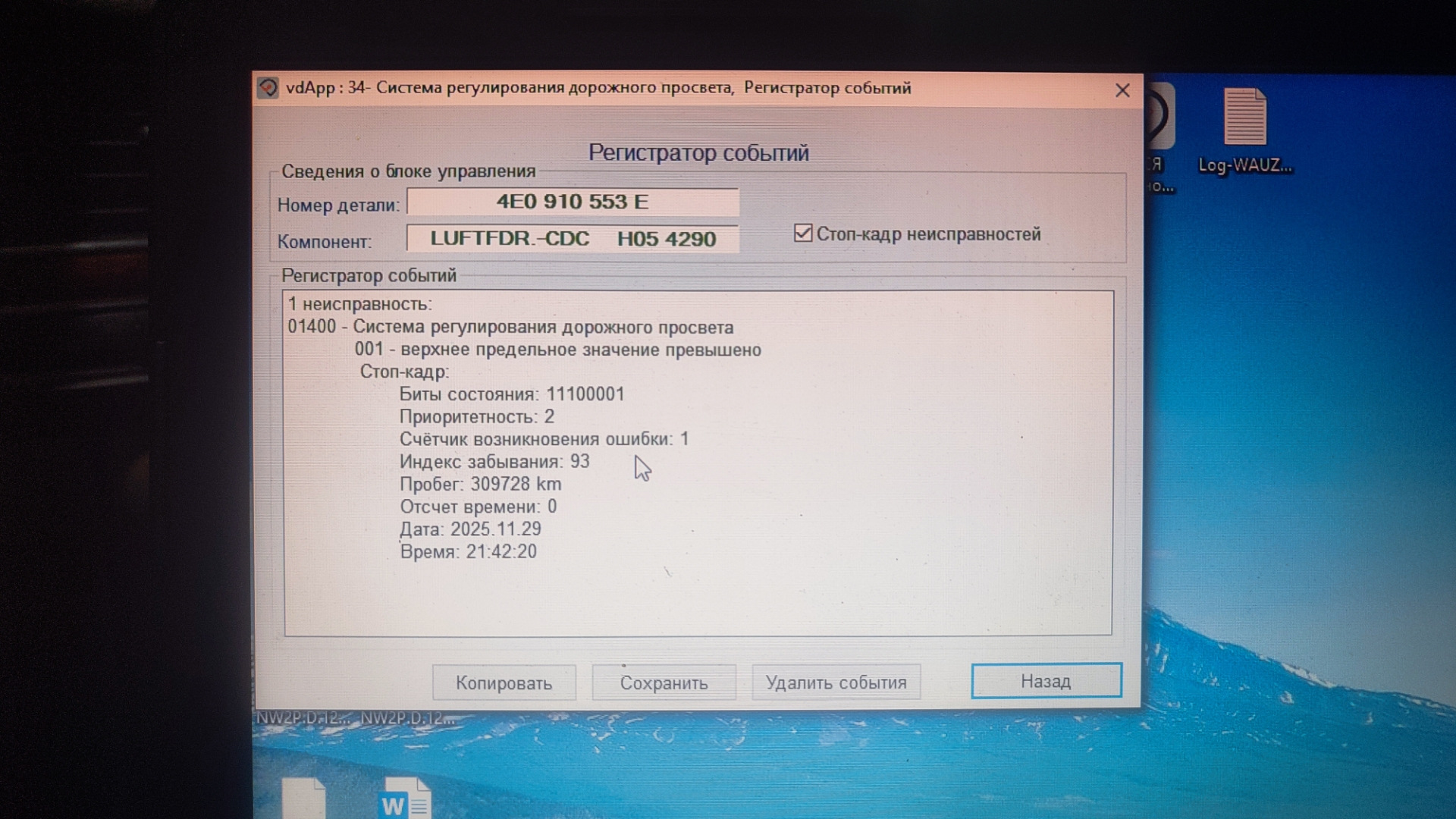Viewport: 1456px width, 819px height.
Task: Select the first NW2P.D.12 desktop item label
Action: [302, 717]
